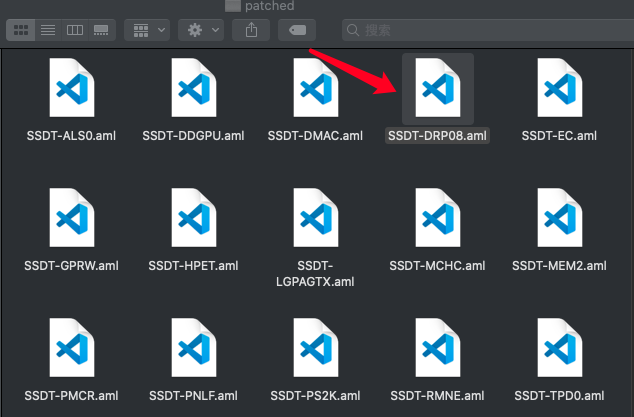Click the SSDT-RMNE.aml filename label

pos(437,396)
